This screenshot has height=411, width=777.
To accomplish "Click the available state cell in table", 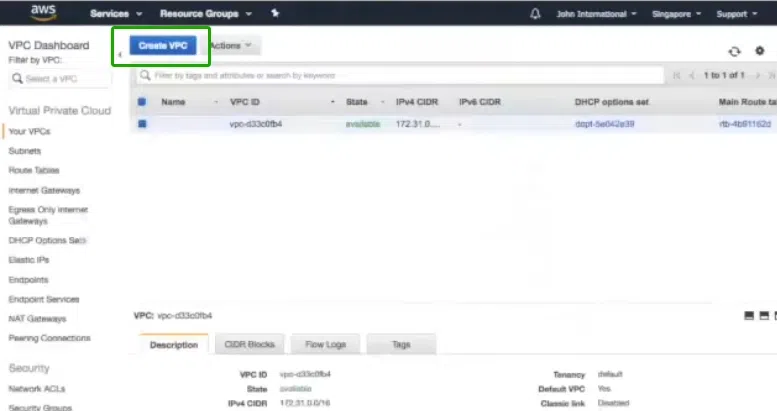I will click(x=363, y=124).
